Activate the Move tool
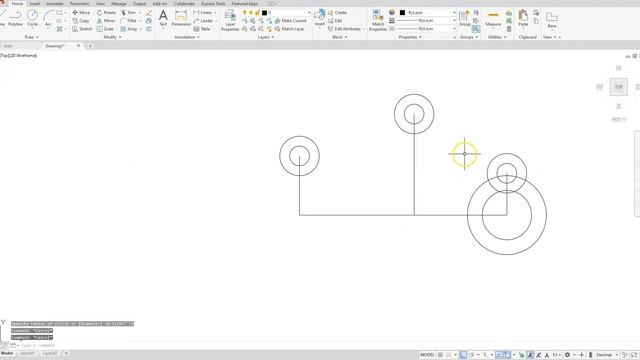 click(81, 13)
